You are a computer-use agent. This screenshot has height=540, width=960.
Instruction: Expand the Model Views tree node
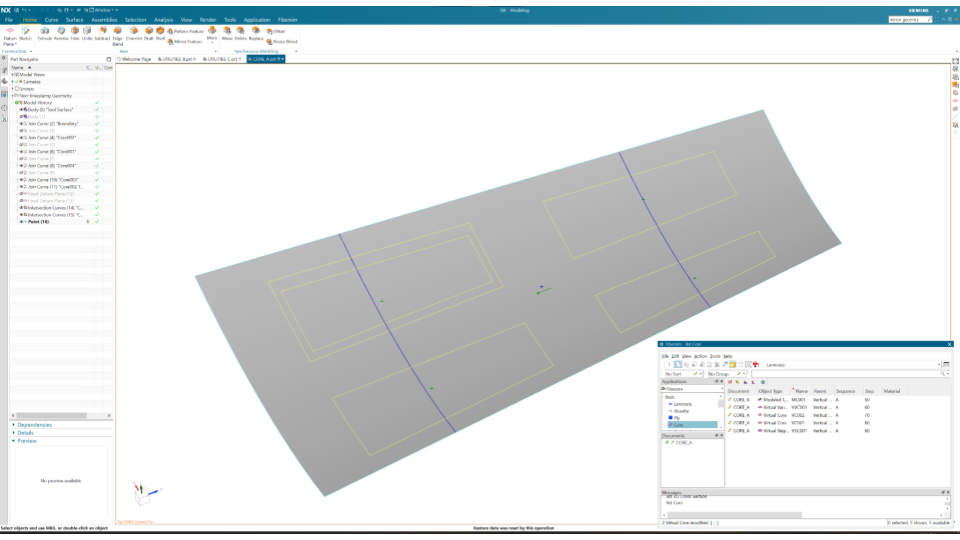coord(13,74)
